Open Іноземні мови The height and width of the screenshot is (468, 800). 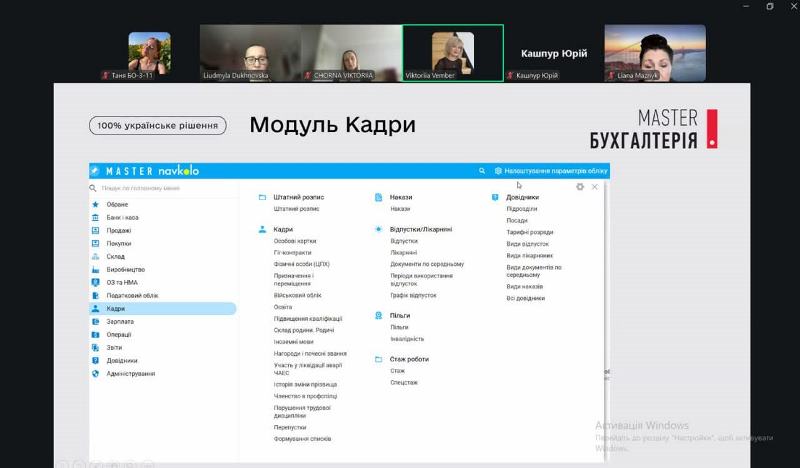[293, 342]
